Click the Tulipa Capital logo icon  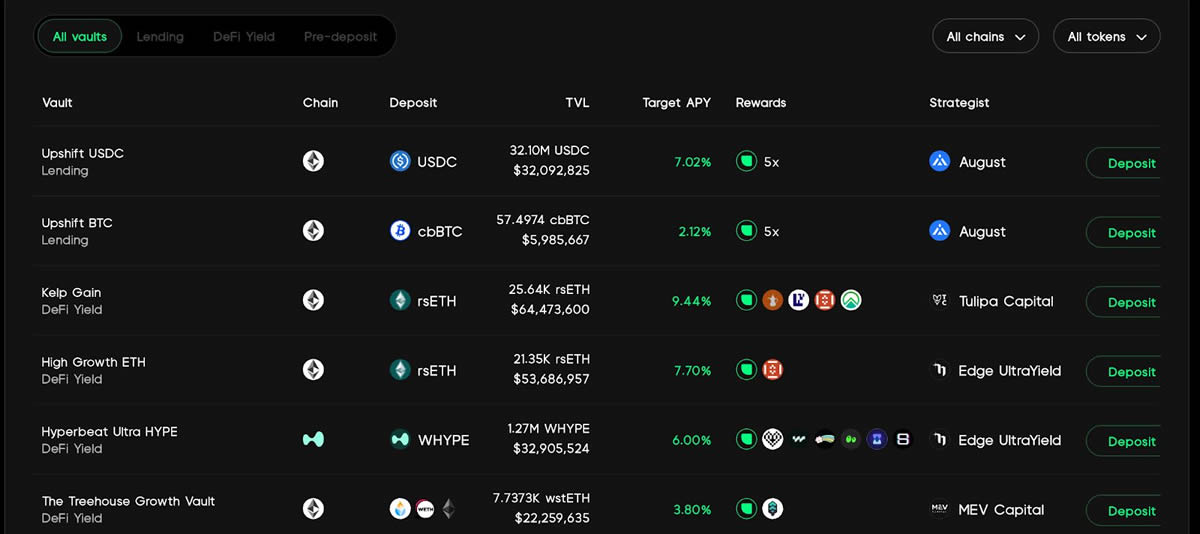click(939, 300)
